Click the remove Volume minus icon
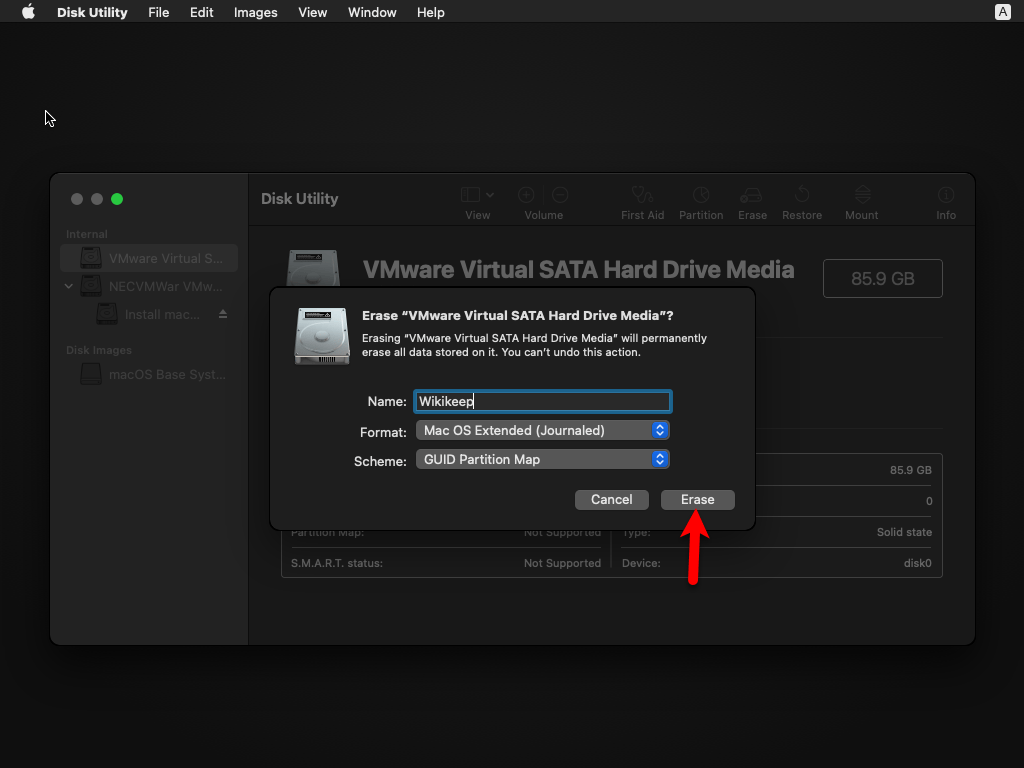 click(x=560, y=195)
